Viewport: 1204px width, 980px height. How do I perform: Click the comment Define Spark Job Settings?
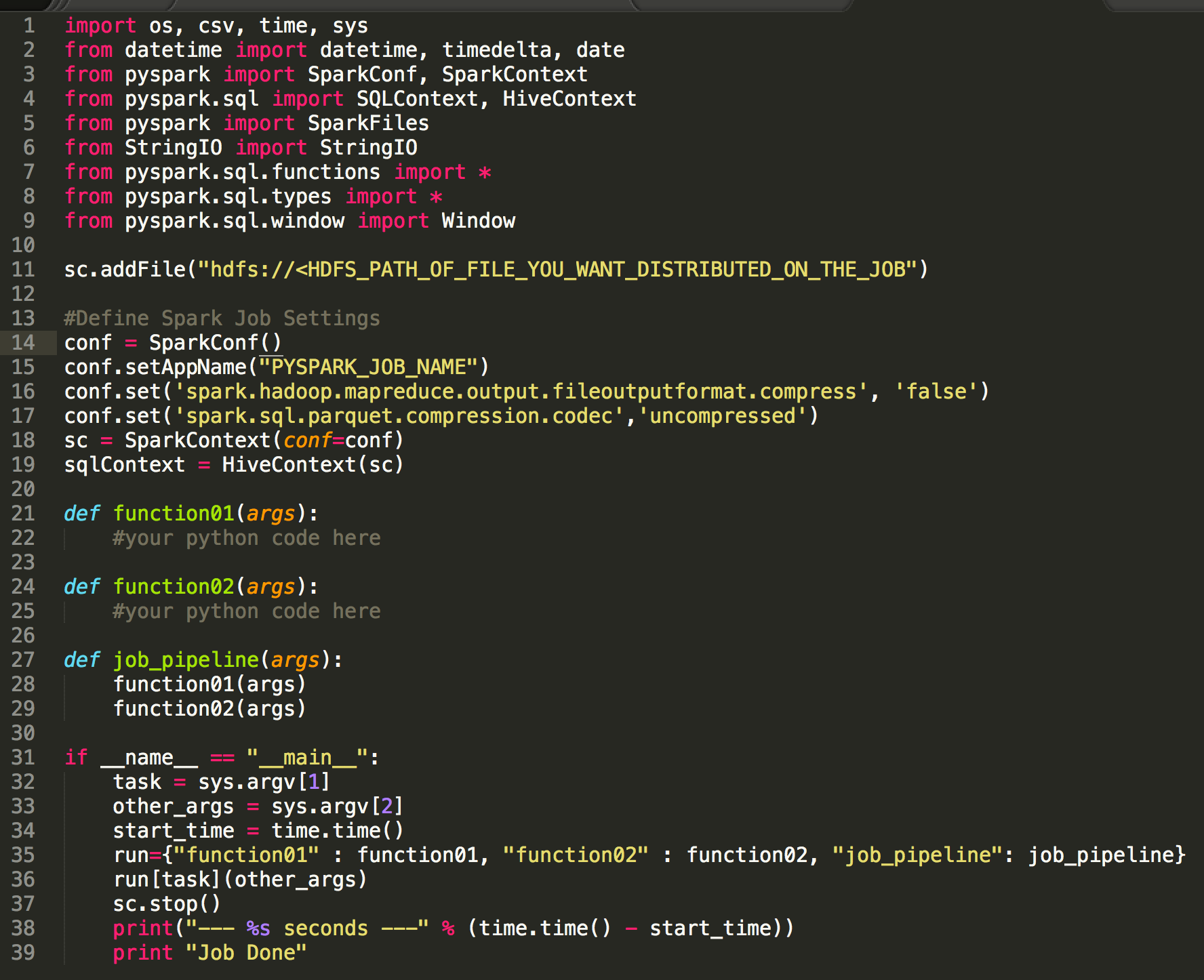[x=222, y=318]
